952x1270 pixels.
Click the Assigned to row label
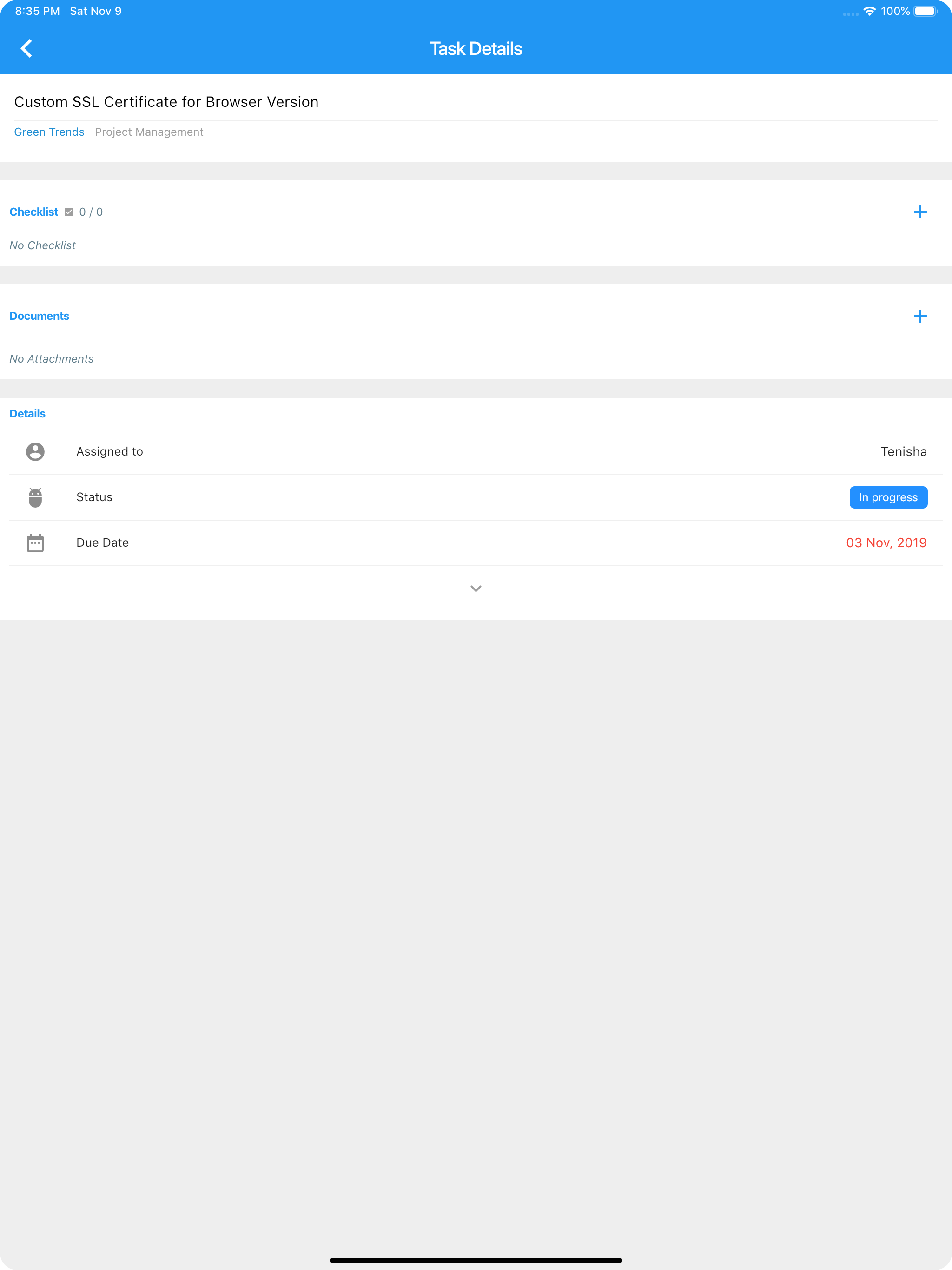pos(110,451)
